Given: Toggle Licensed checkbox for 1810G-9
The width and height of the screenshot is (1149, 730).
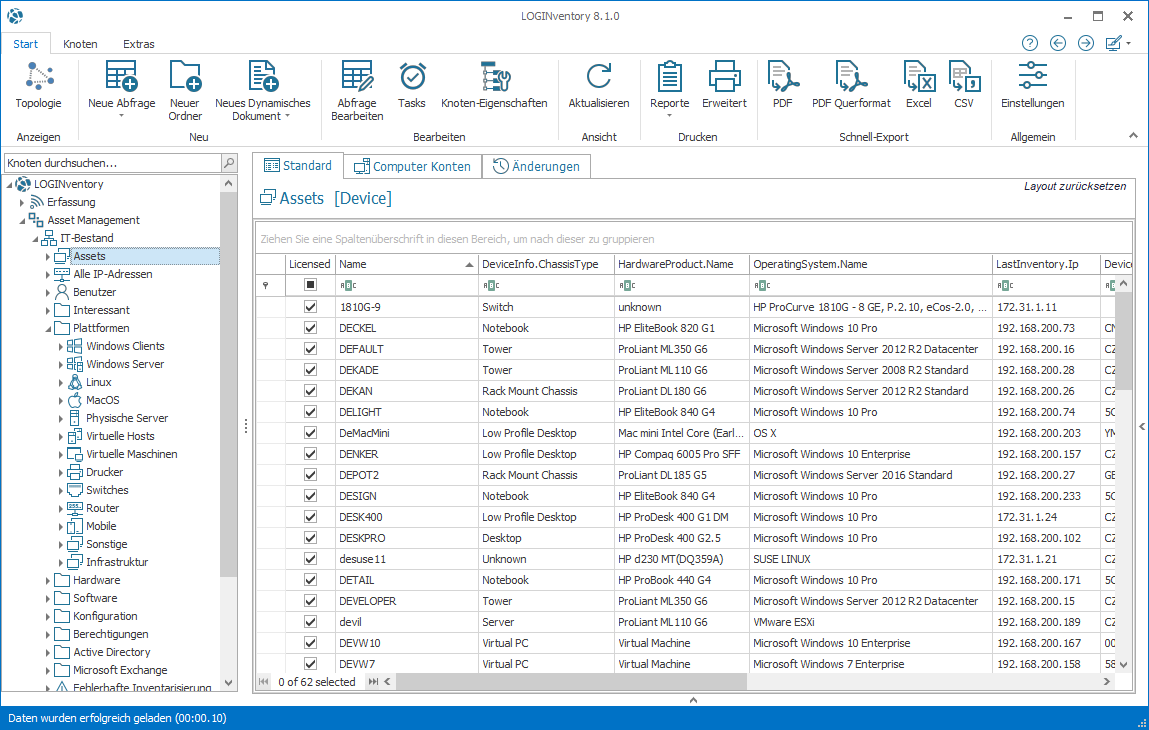Looking at the screenshot, I should (x=311, y=307).
